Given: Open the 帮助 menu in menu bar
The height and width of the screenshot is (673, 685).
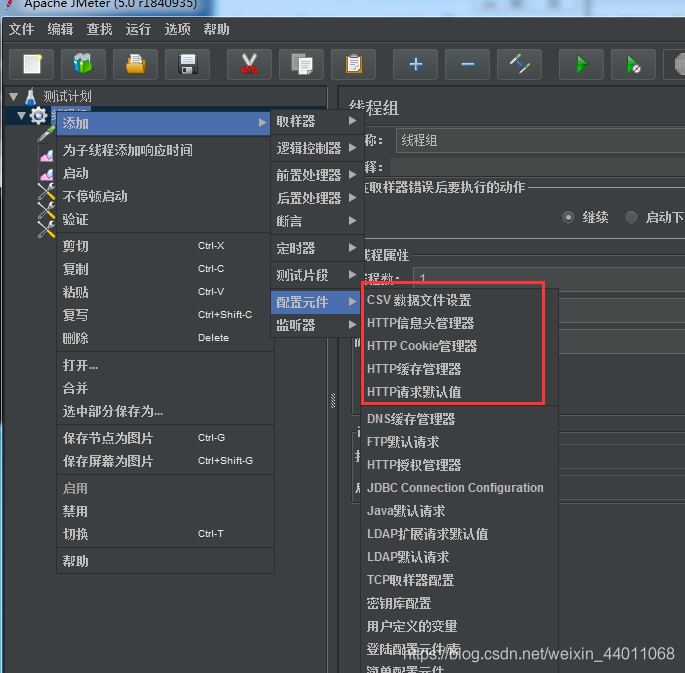Looking at the screenshot, I should (216, 29).
